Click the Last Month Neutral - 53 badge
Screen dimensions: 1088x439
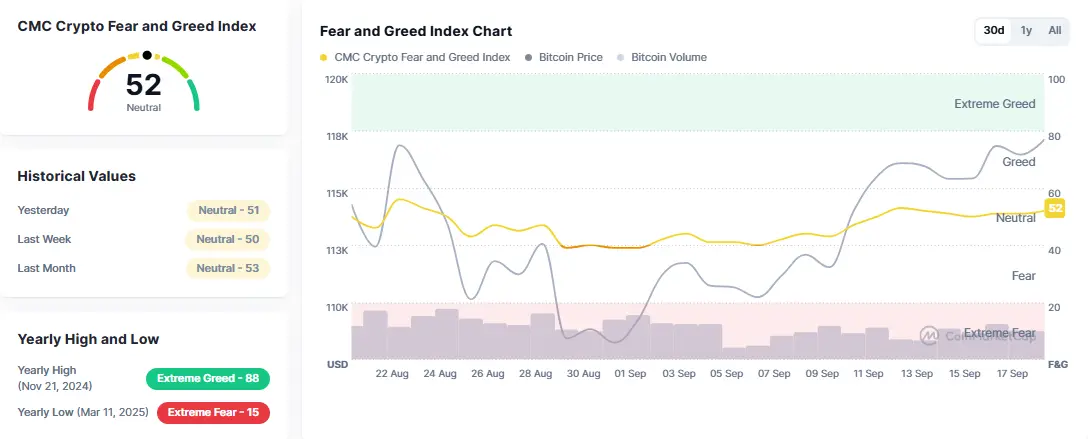[x=228, y=269]
